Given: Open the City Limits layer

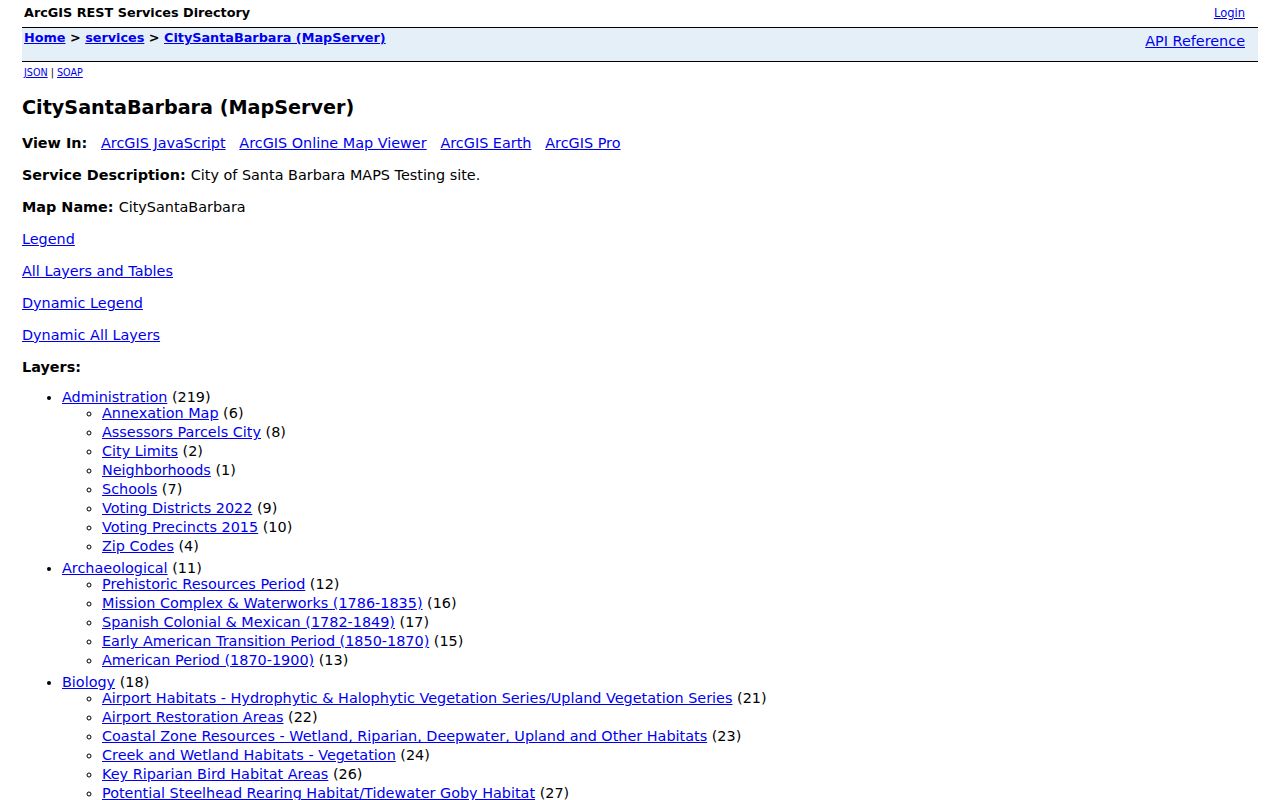Looking at the screenshot, I should (140, 451).
